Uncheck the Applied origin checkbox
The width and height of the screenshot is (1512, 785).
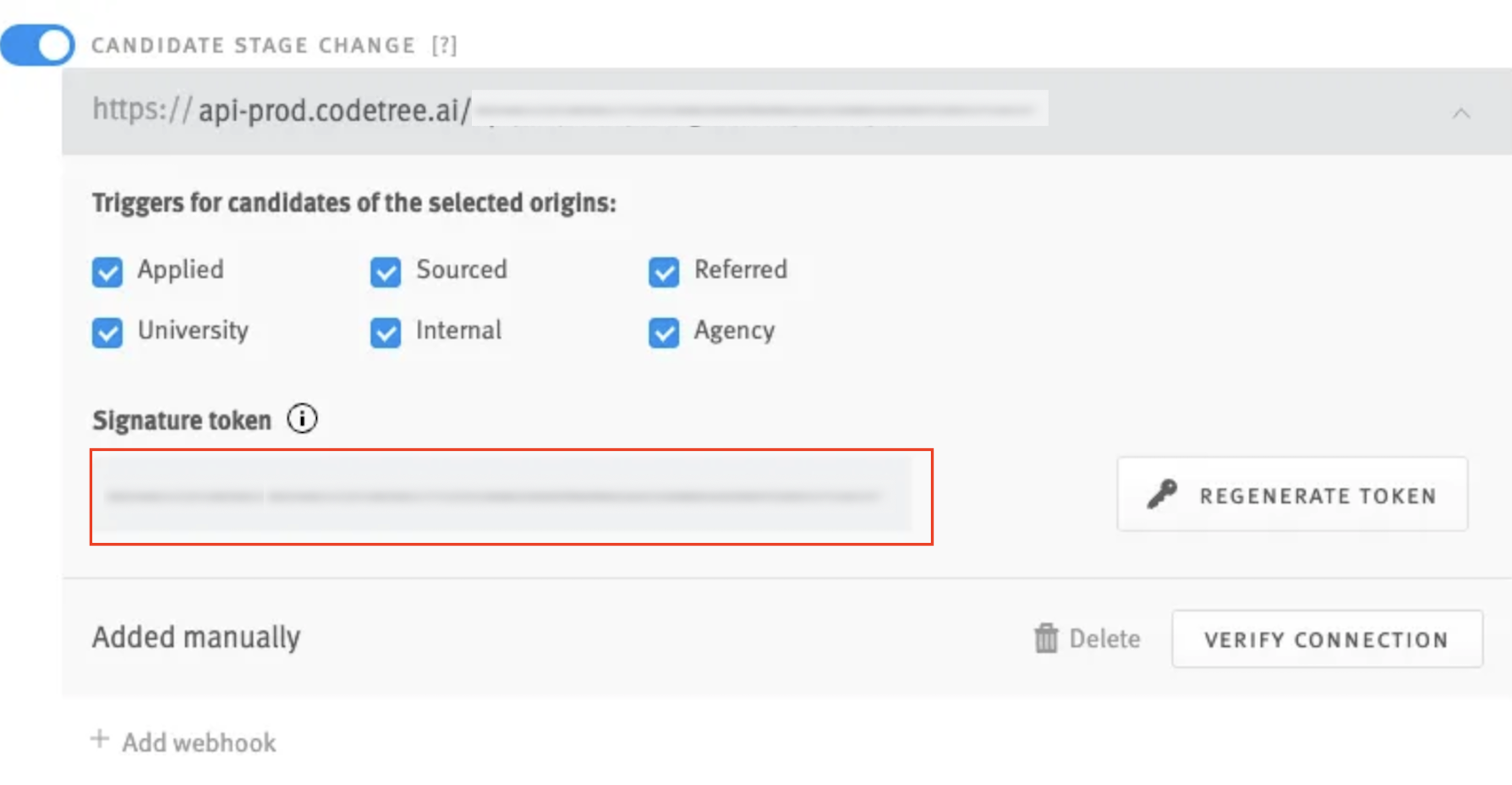coord(107,272)
